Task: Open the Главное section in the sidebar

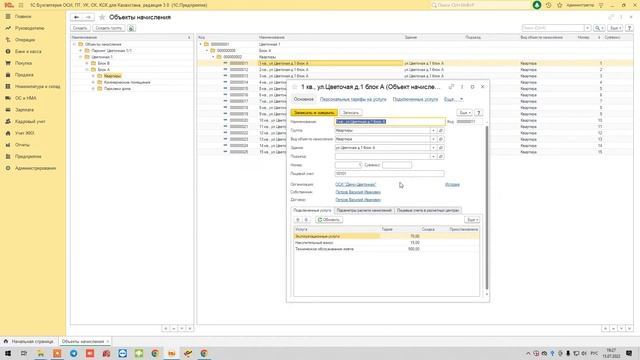Action: click(23, 16)
